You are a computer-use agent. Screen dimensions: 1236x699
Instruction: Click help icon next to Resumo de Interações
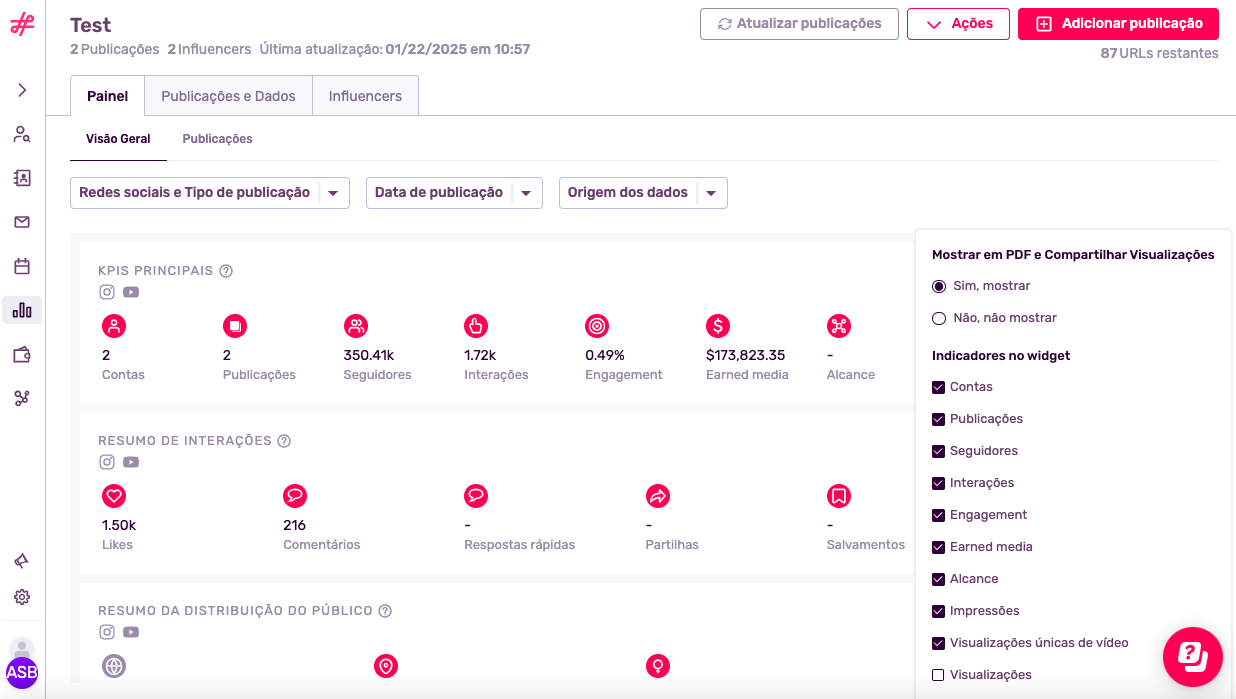[284, 441]
